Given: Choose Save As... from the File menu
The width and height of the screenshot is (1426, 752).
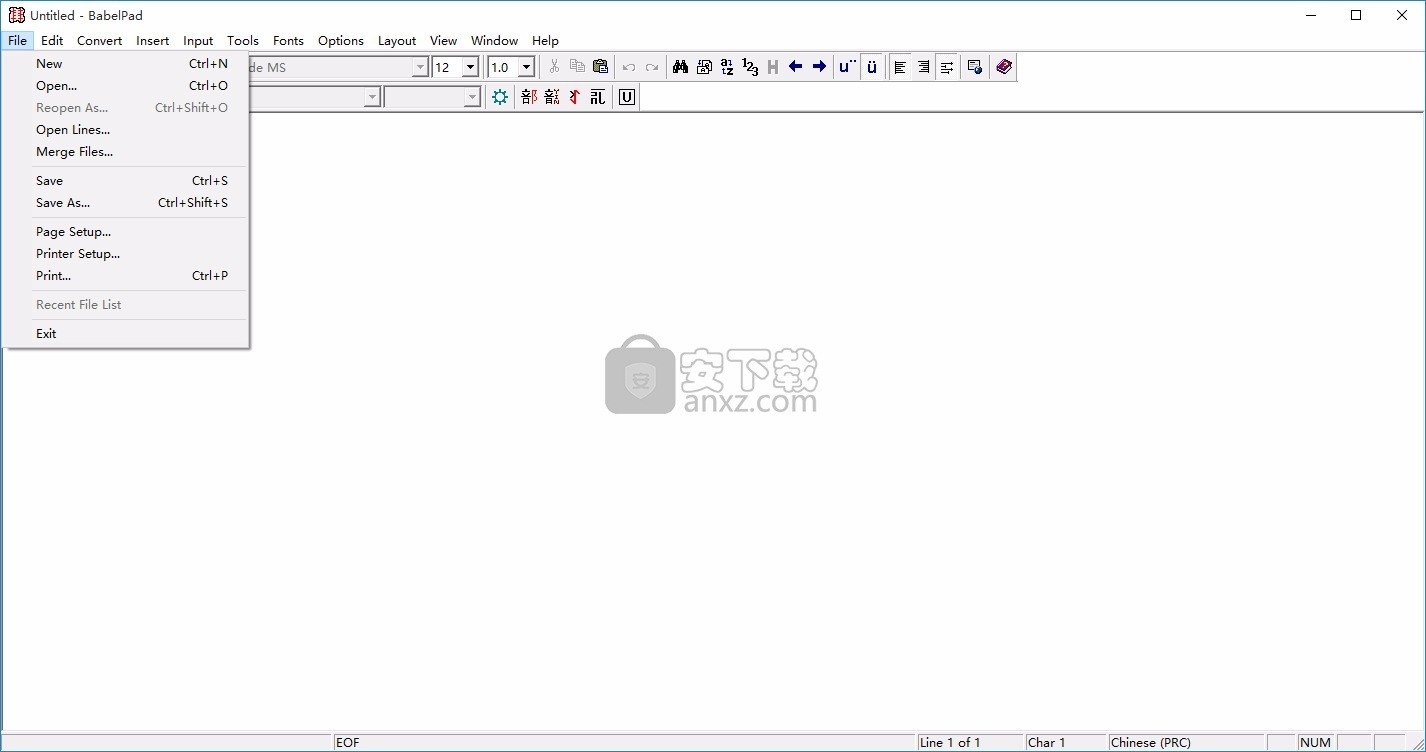Looking at the screenshot, I should click(x=126, y=203).
